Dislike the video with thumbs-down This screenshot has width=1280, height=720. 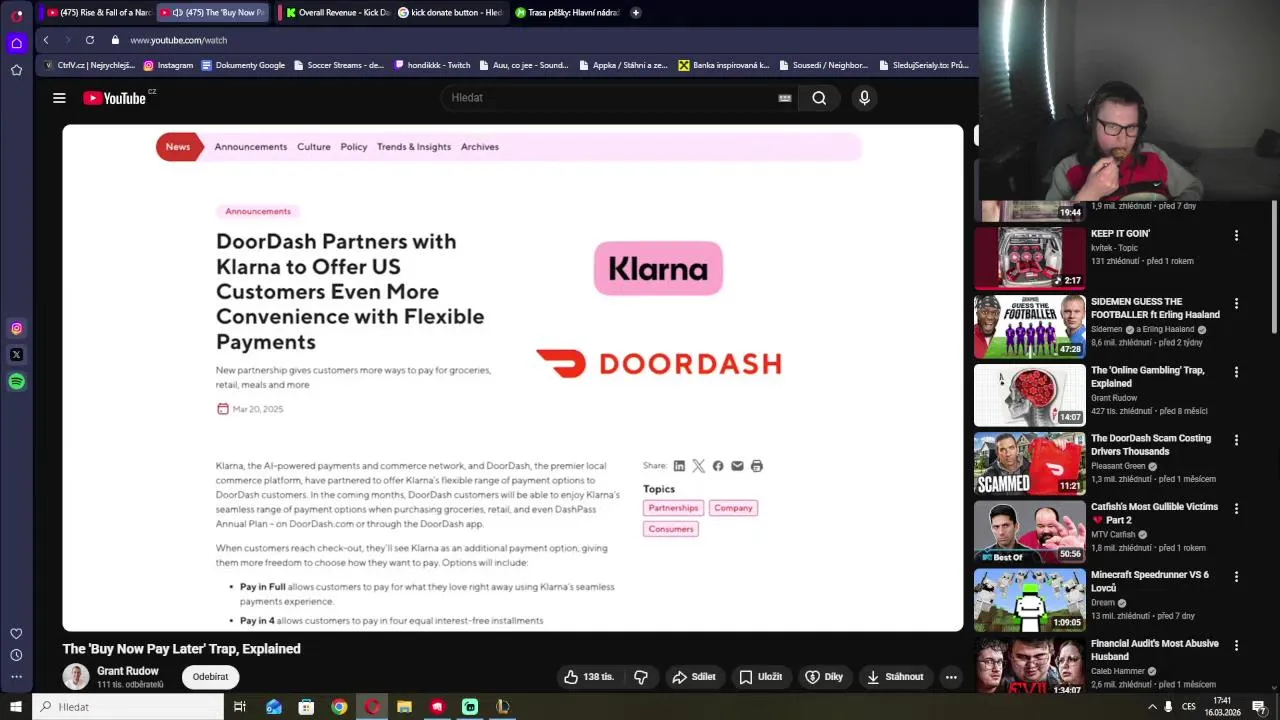pyautogui.click(x=641, y=677)
